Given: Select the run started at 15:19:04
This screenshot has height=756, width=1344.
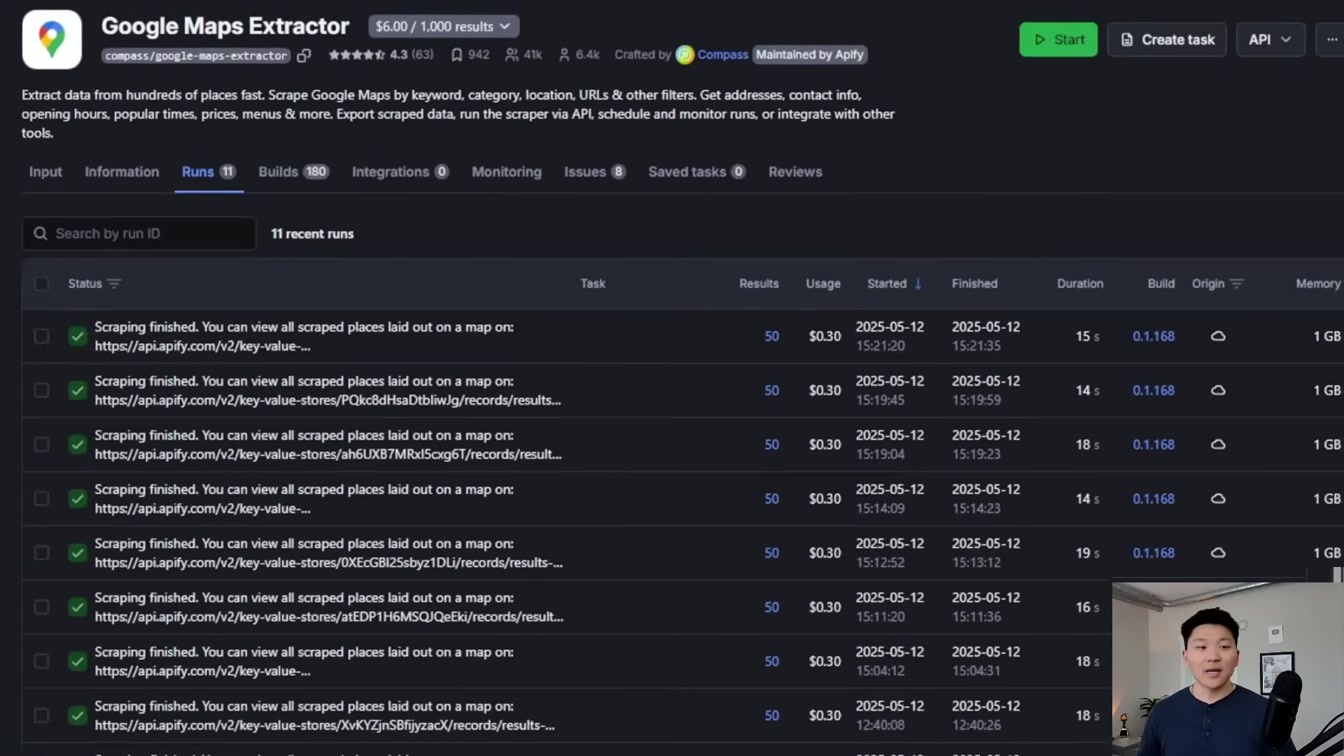Looking at the screenshot, I should tap(41, 444).
